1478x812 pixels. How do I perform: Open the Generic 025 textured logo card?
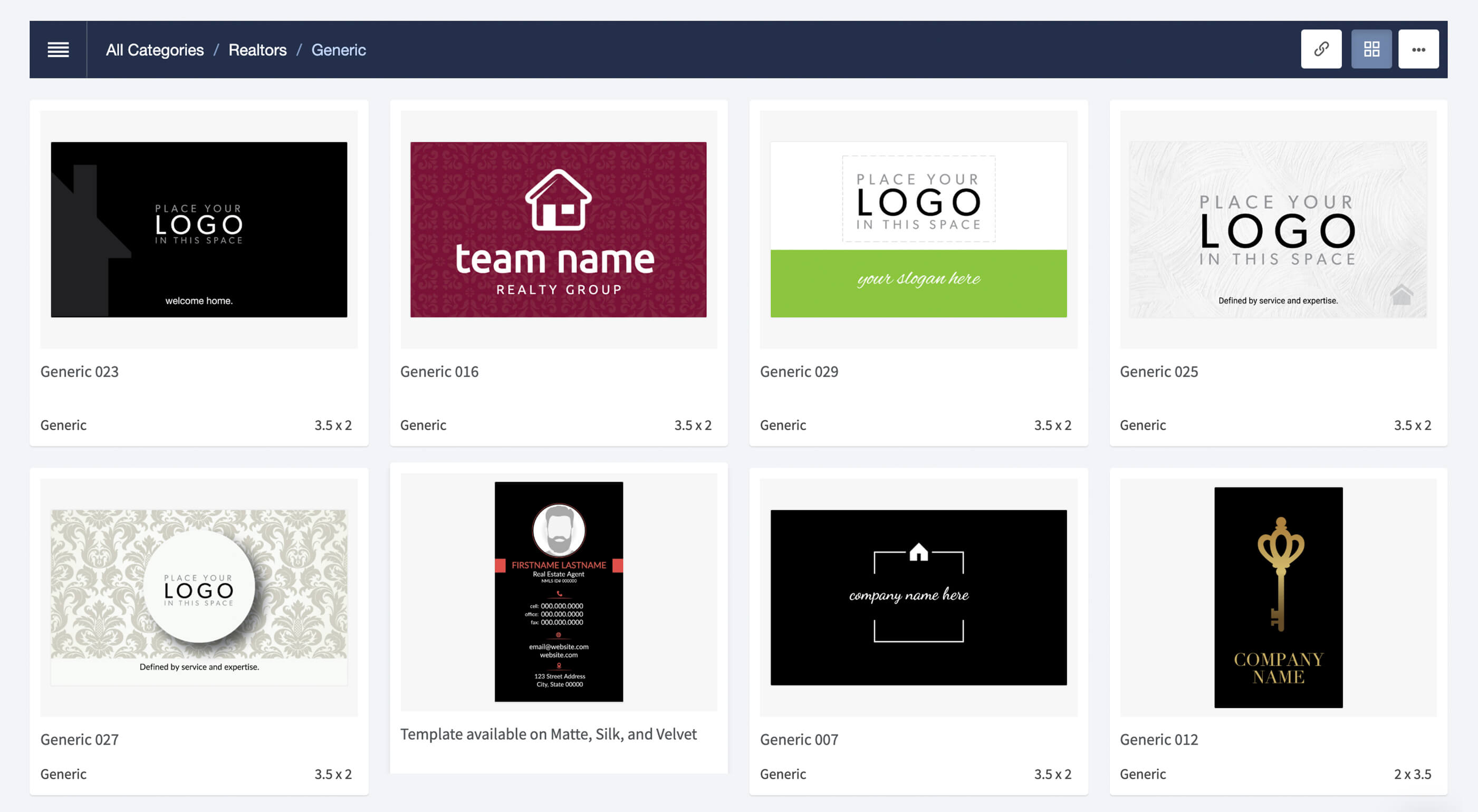[1277, 229]
